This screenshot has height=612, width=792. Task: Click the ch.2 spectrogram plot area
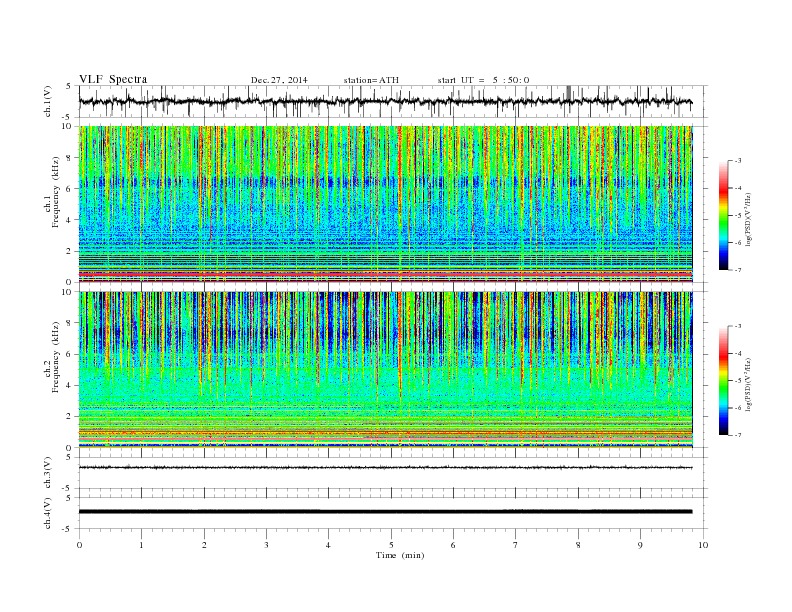386,369
